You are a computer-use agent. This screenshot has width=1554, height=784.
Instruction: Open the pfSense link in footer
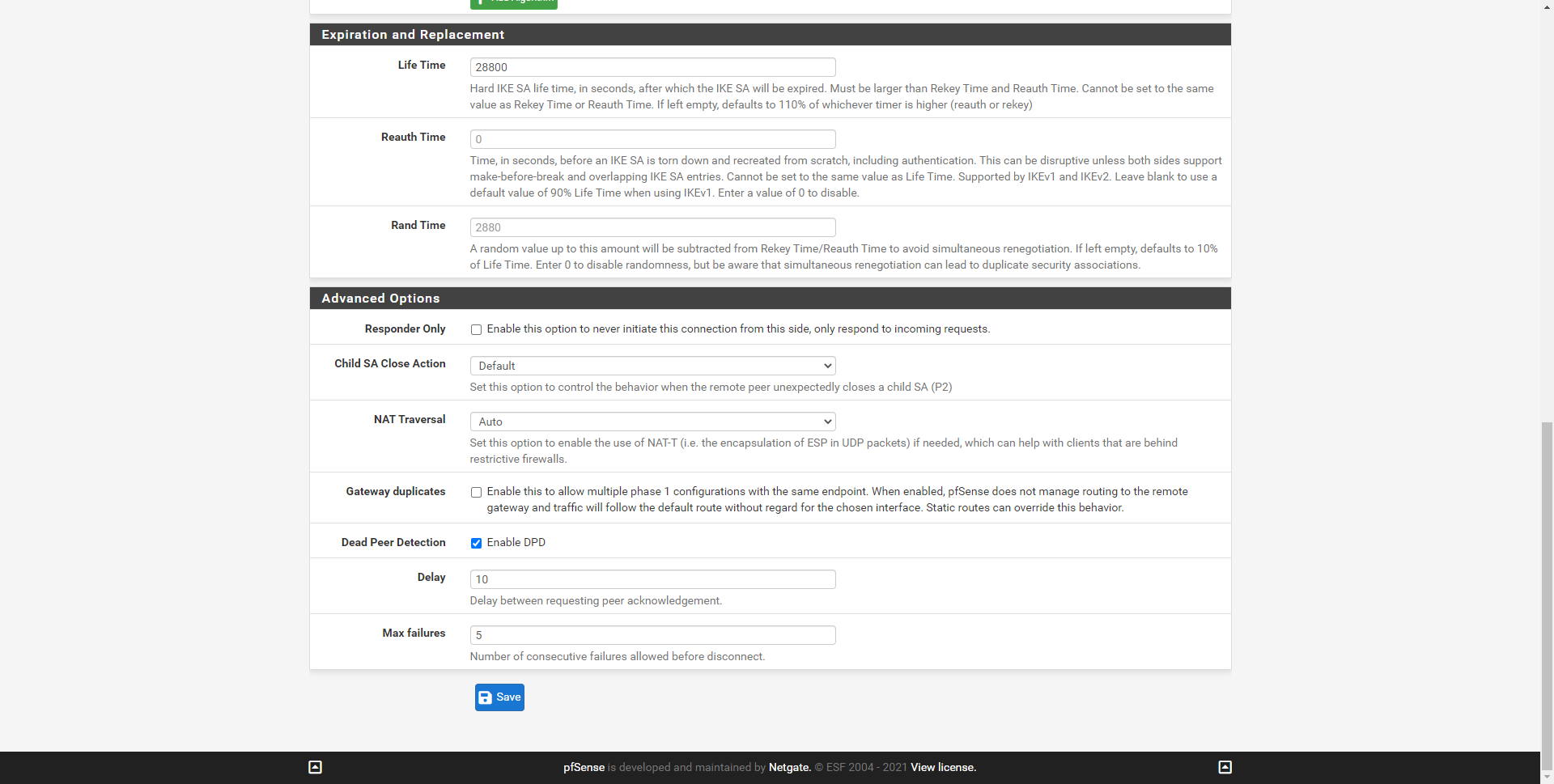point(584,767)
